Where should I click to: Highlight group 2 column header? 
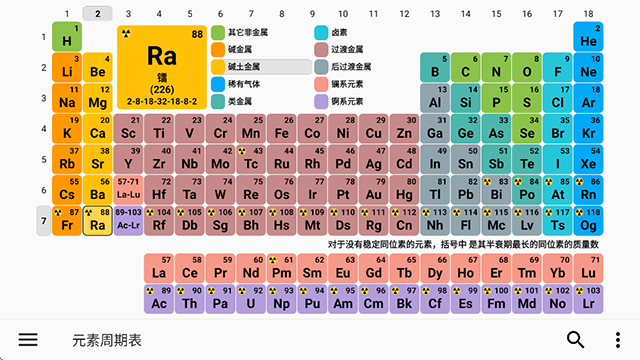click(98, 13)
